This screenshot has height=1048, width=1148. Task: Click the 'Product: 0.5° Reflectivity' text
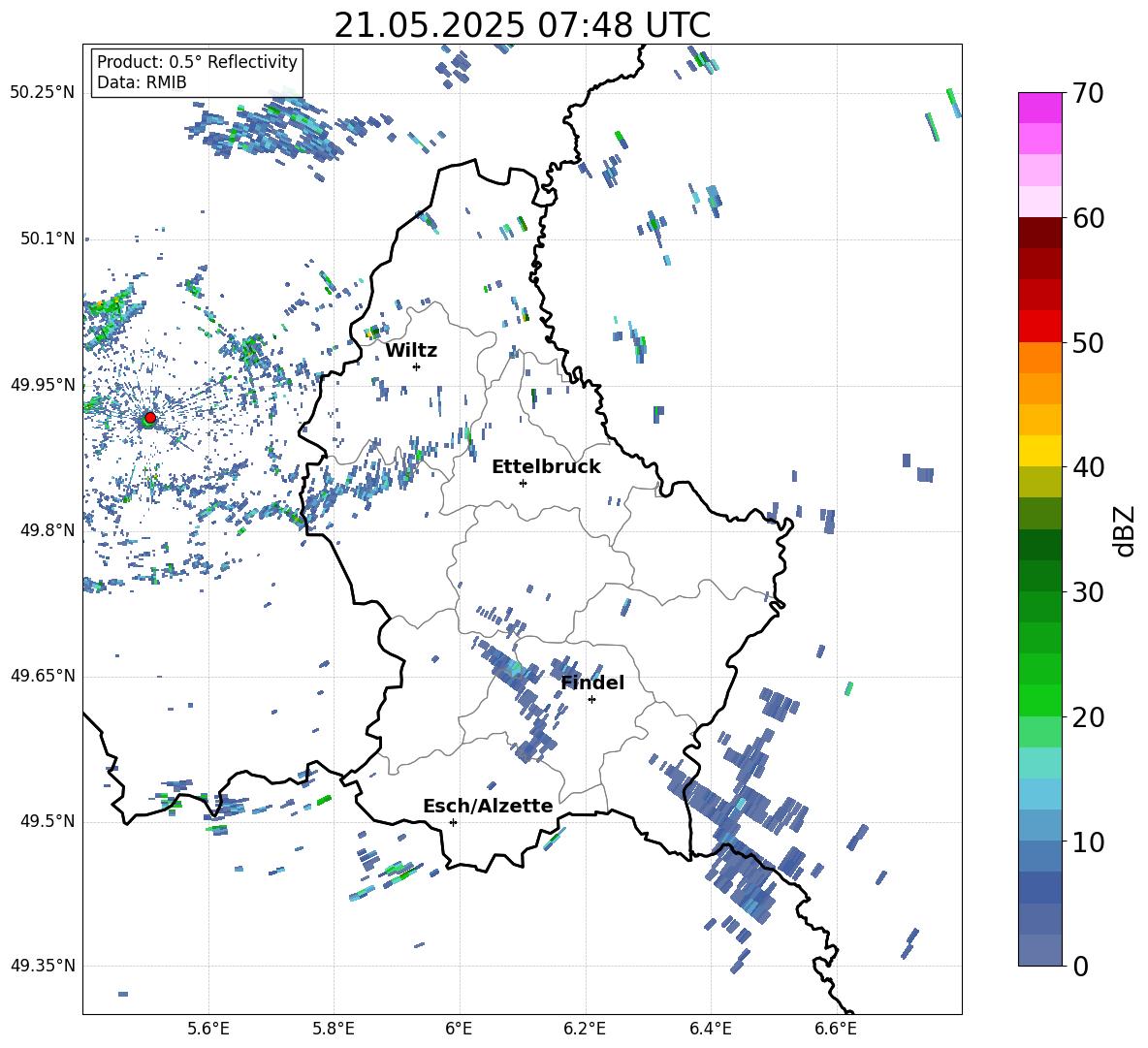(x=197, y=61)
